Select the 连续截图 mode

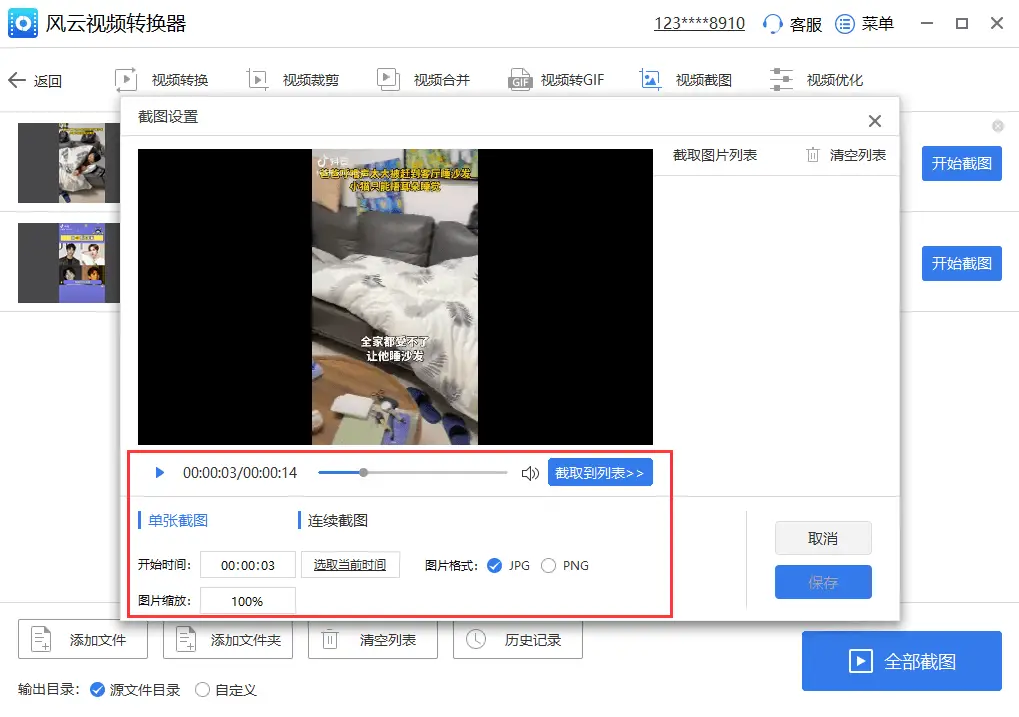coord(337,520)
